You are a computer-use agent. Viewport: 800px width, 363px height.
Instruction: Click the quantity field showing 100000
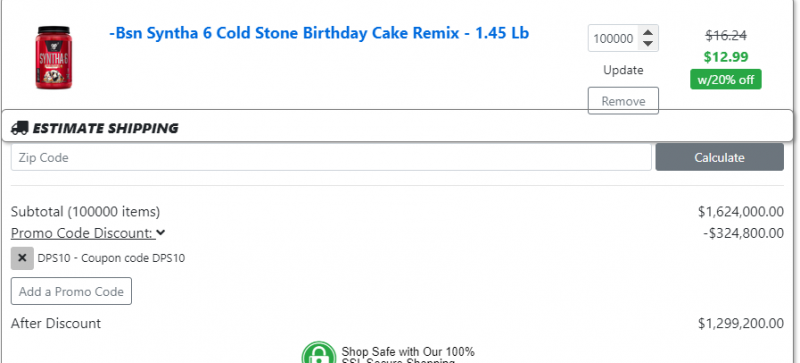coord(613,38)
